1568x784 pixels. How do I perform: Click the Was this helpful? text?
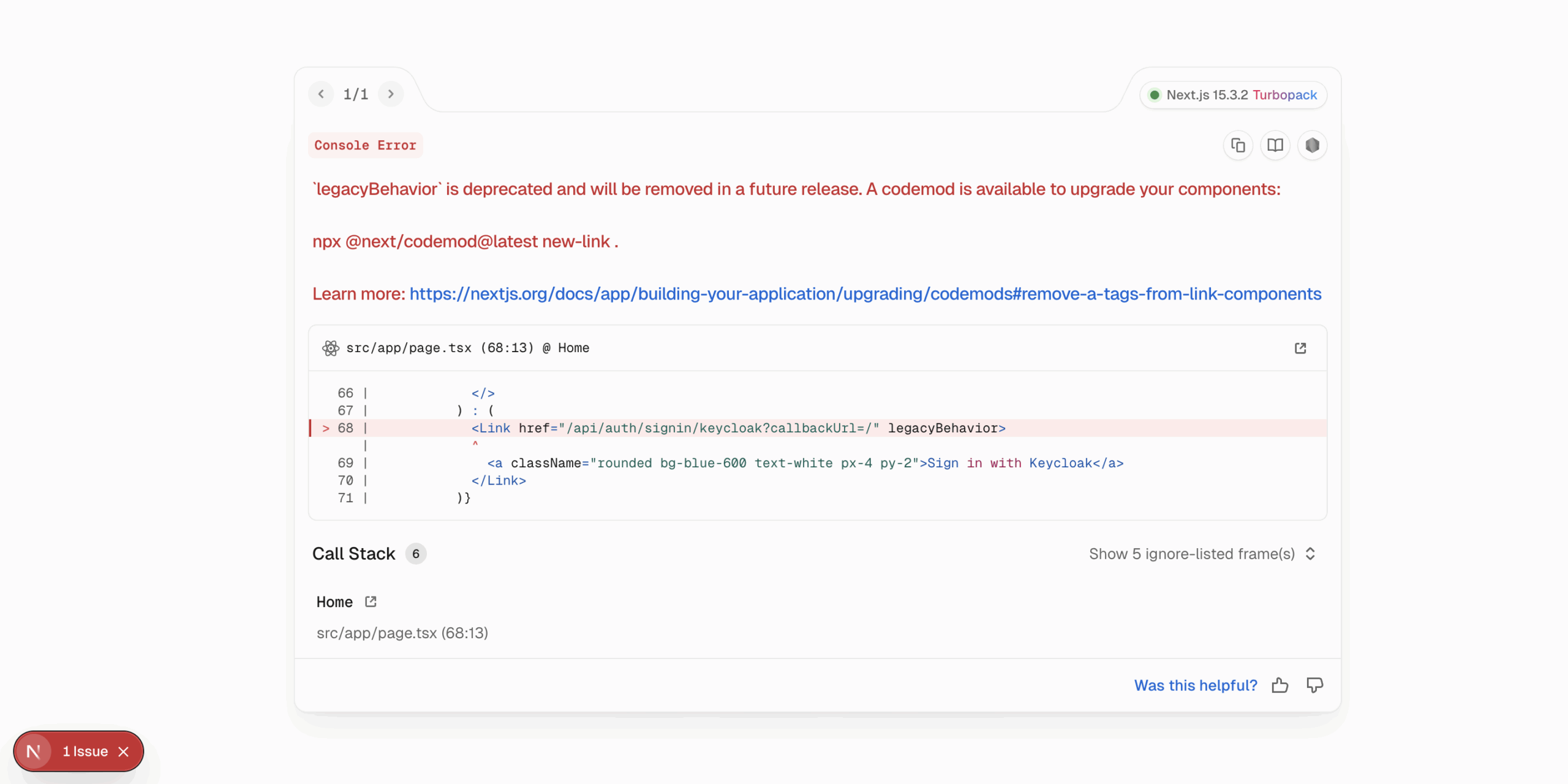(x=1196, y=685)
